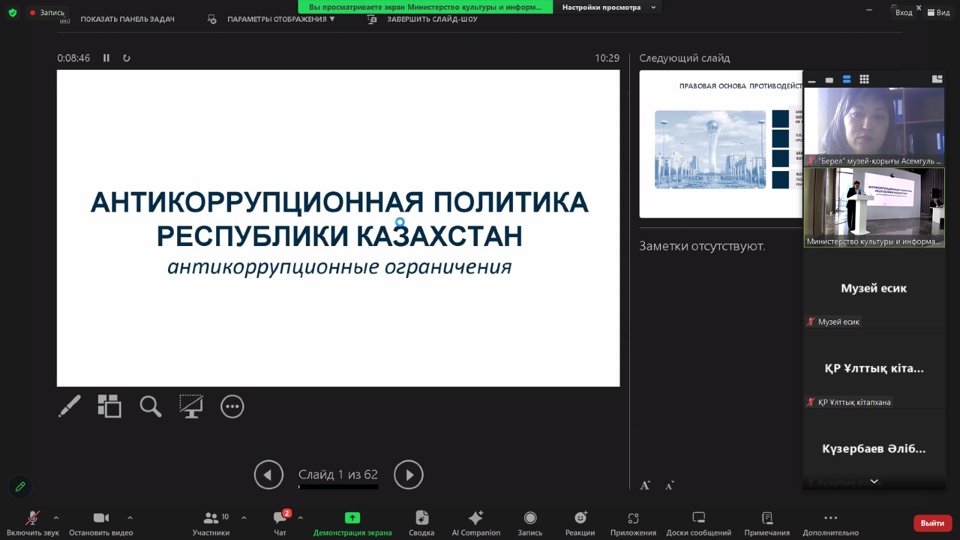
Task: Open Доски сообщений whiteboards
Action: [699, 518]
